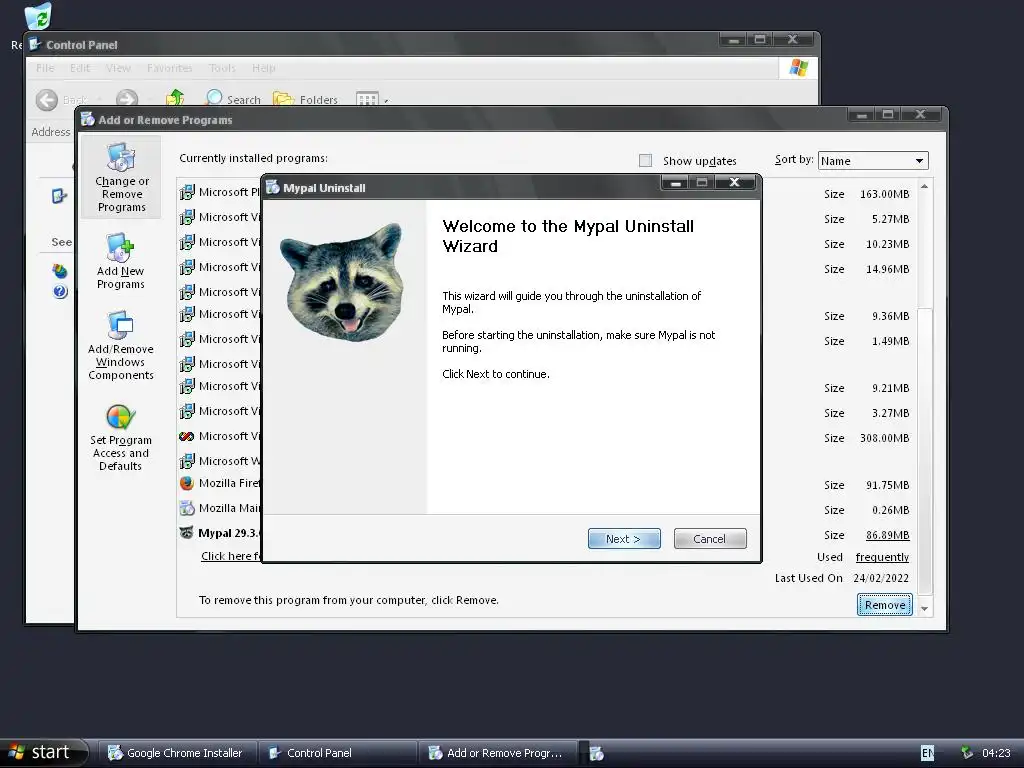Open the 'Click here' support information link
This screenshot has width=1024, height=768.
[231, 556]
